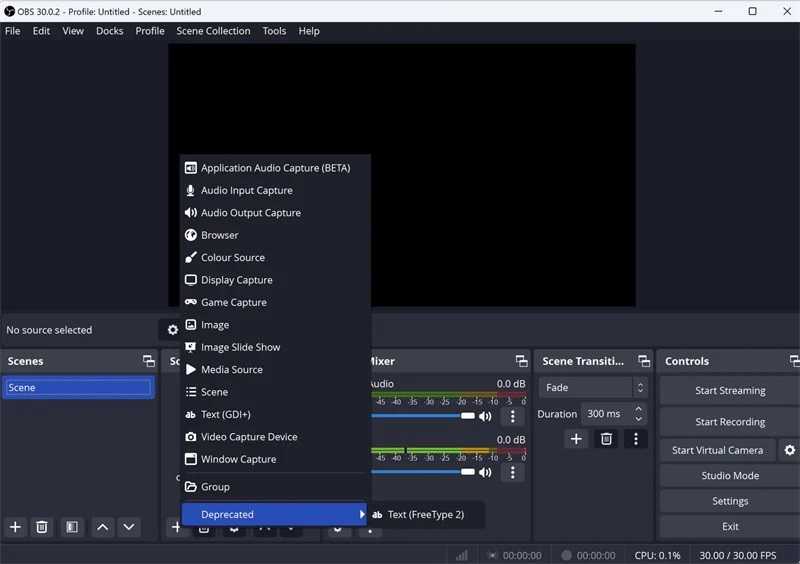Move scene down with arrow icon
800x564 pixels.
[129, 527]
